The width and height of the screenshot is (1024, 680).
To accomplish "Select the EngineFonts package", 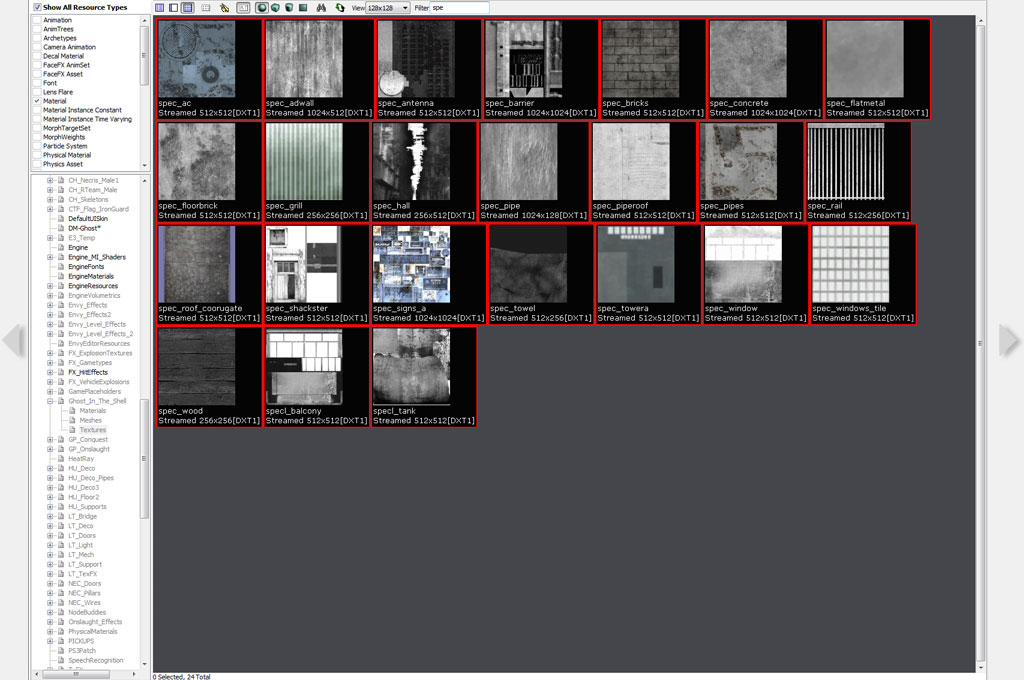I will pyautogui.click(x=86, y=267).
